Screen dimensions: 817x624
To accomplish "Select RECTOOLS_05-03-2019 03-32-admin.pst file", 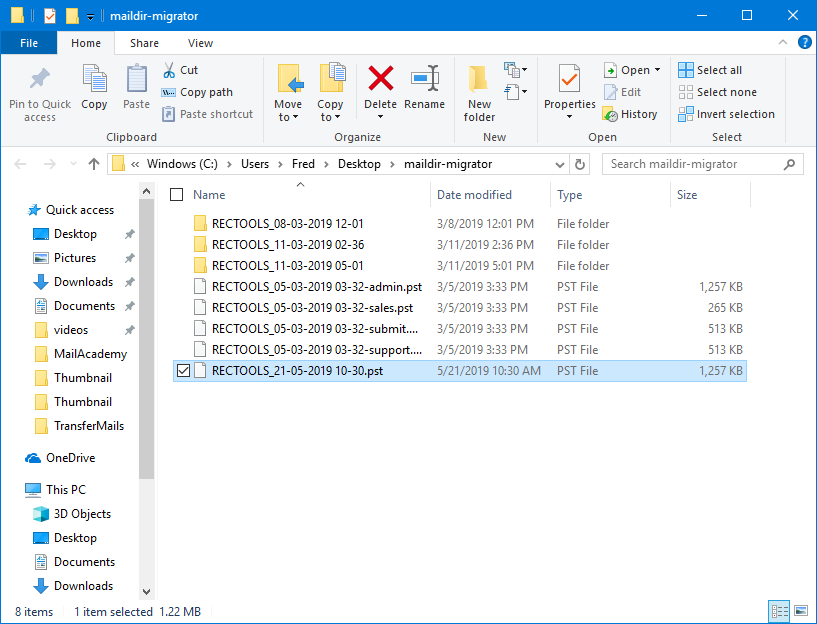I will [x=317, y=287].
